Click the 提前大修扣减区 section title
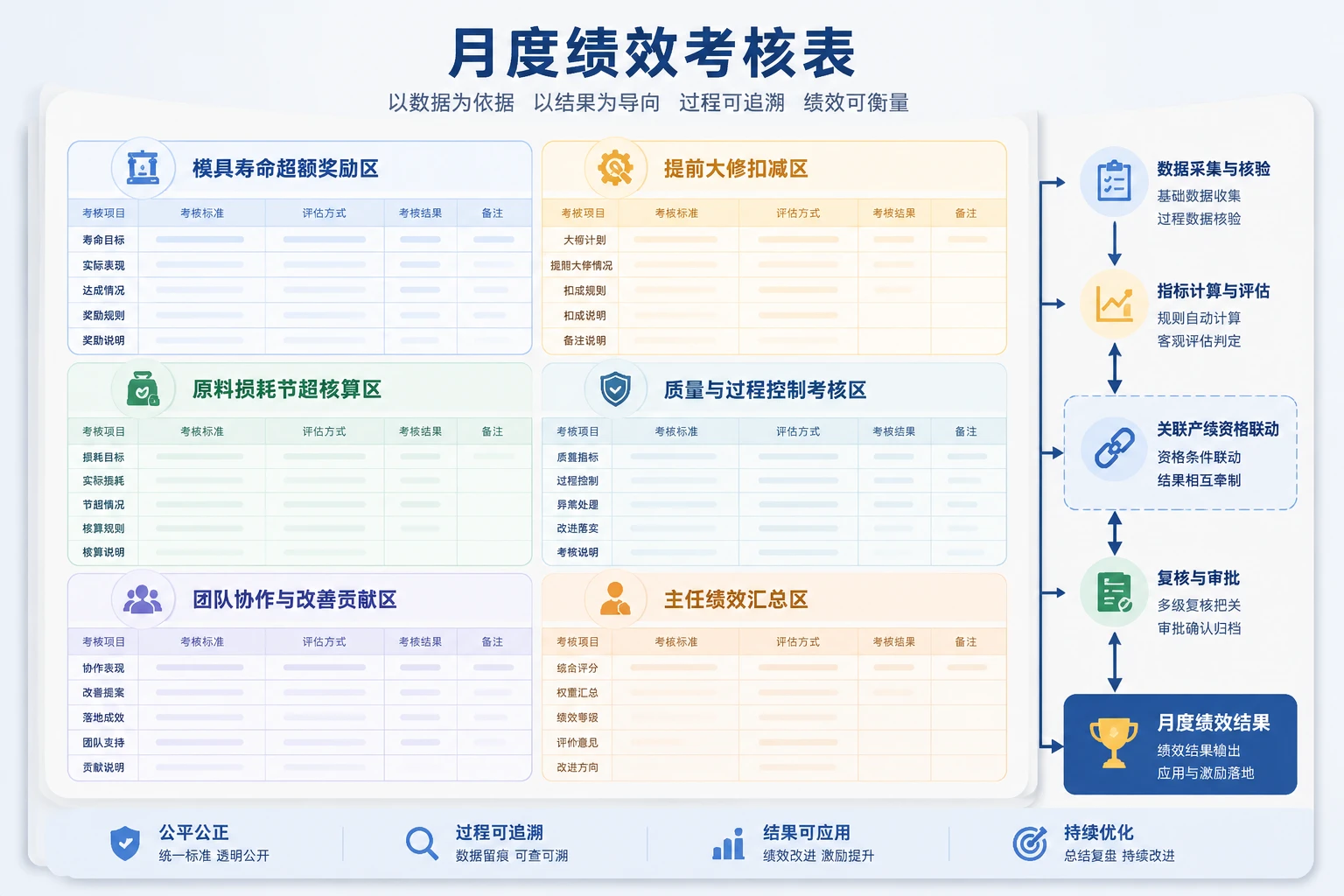The image size is (1344, 896). [x=736, y=168]
